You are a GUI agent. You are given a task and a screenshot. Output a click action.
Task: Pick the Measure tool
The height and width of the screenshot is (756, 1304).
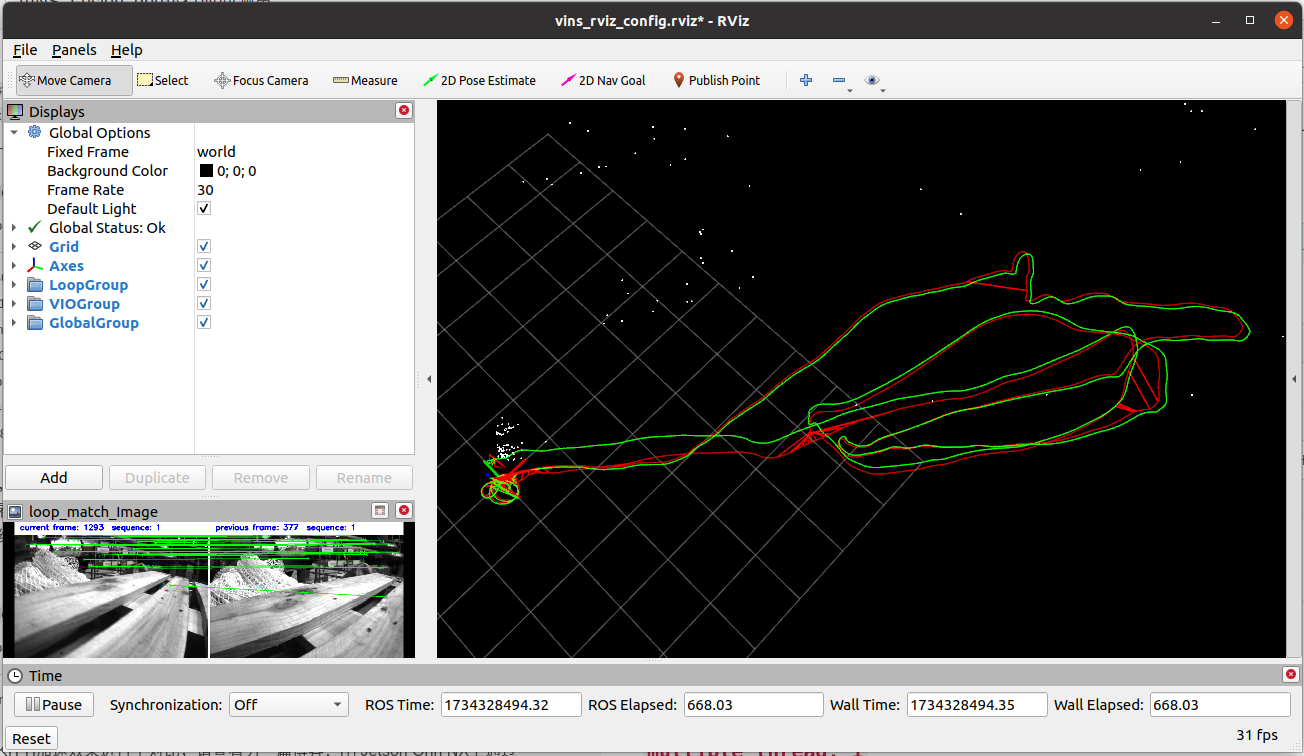(365, 80)
